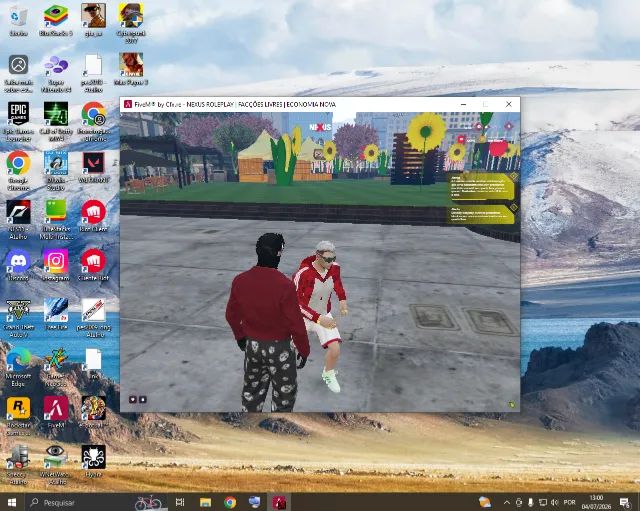Image resolution: width=640 pixels, height=511 pixels.
Task: Open the taskbar clock and date
Action: coord(596,502)
